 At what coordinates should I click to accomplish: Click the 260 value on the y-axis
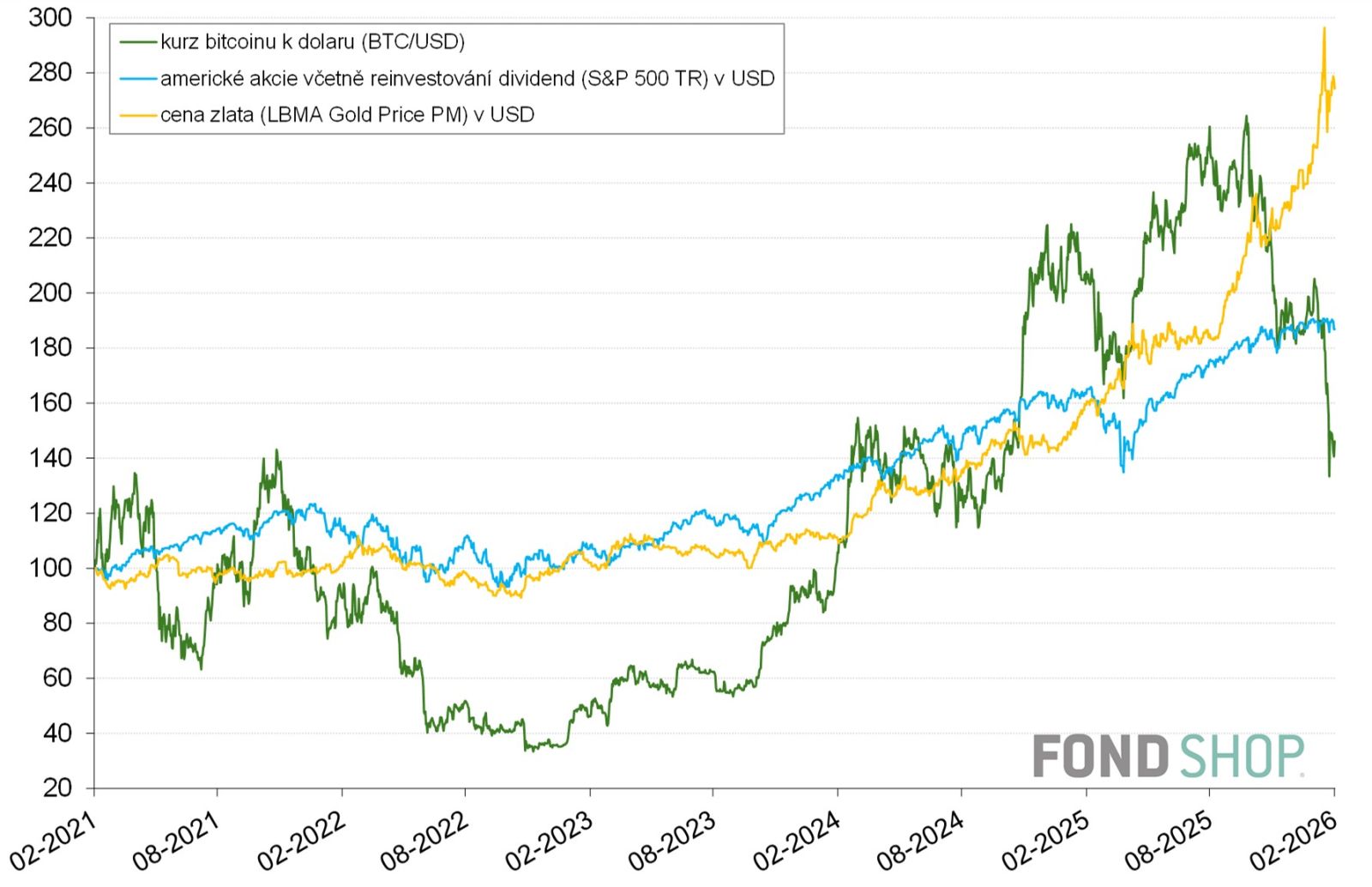[x=50, y=128]
